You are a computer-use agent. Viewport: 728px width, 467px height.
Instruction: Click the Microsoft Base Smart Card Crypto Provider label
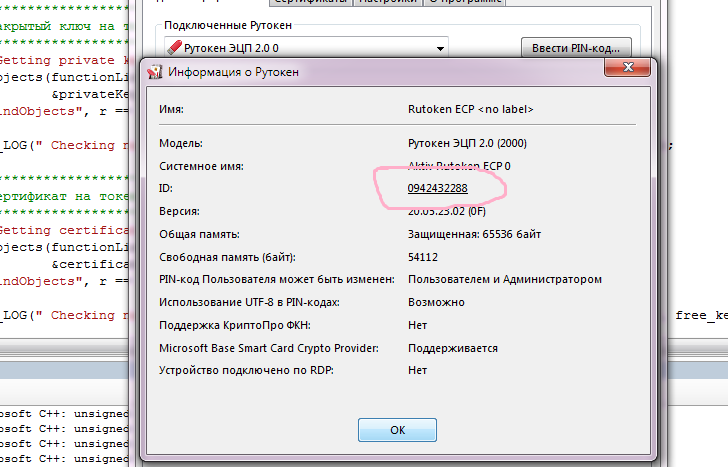[268, 348]
